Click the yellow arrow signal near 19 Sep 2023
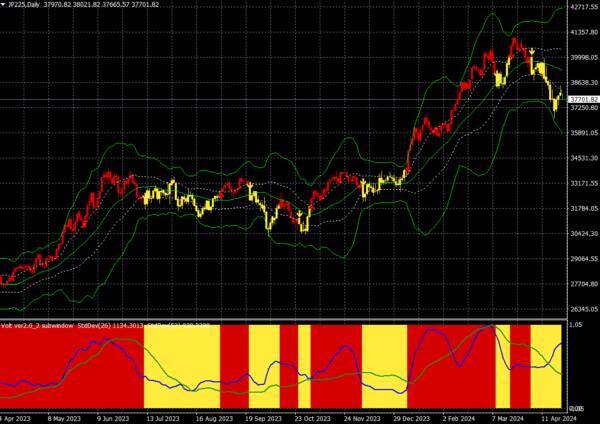The width and height of the screenshot is (600, 424). click(250, 186)
